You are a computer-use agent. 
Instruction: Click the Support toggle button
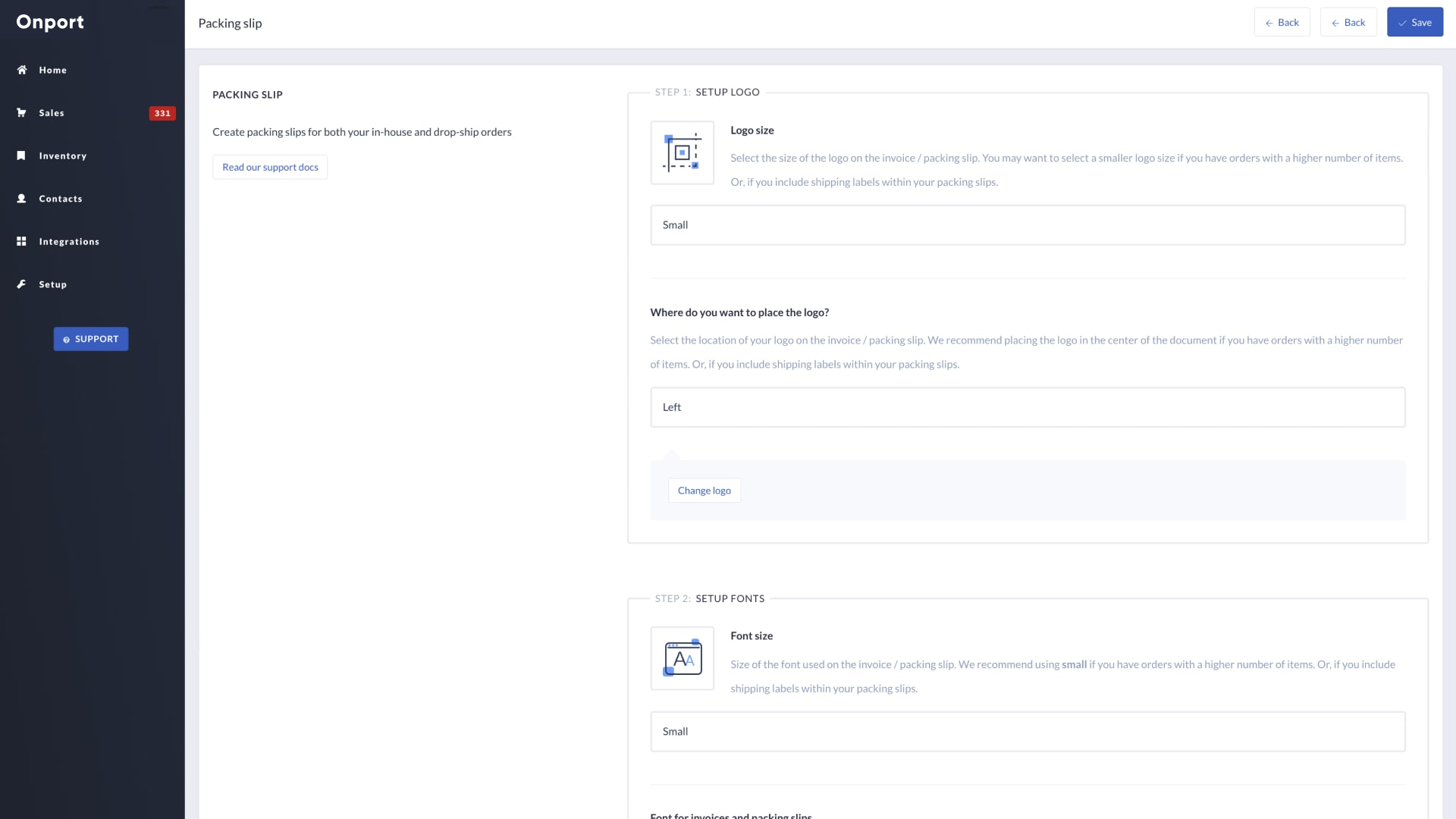(x=91, y=339)
